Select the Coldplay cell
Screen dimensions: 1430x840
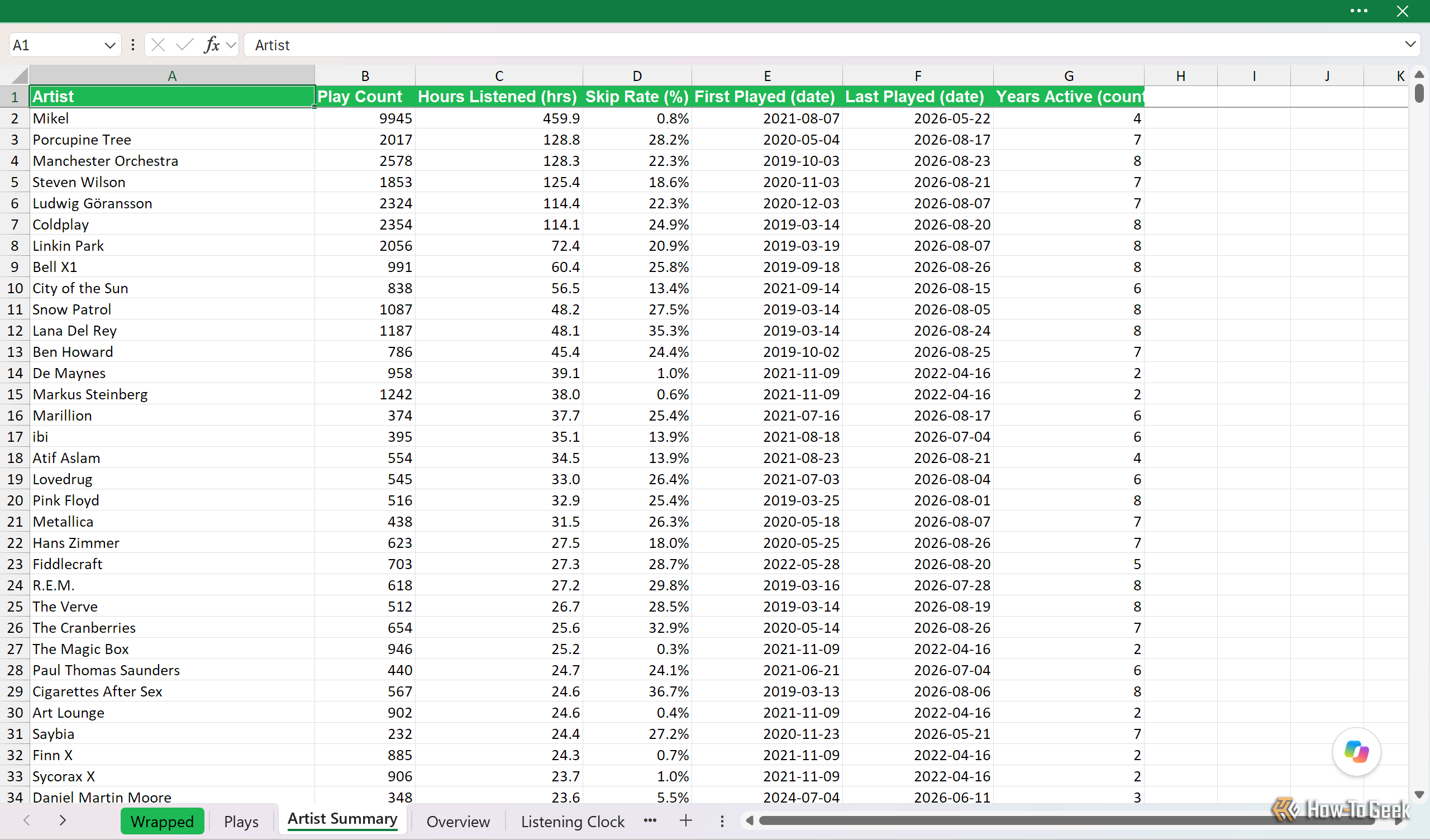click(172, 224)
